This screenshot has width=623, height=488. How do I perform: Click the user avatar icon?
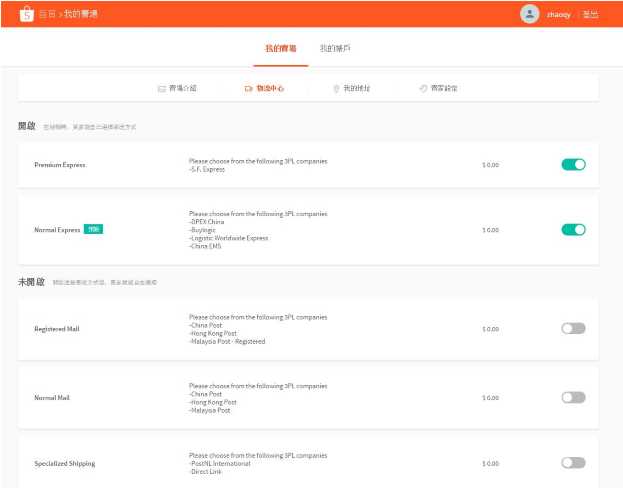(529, 14)
